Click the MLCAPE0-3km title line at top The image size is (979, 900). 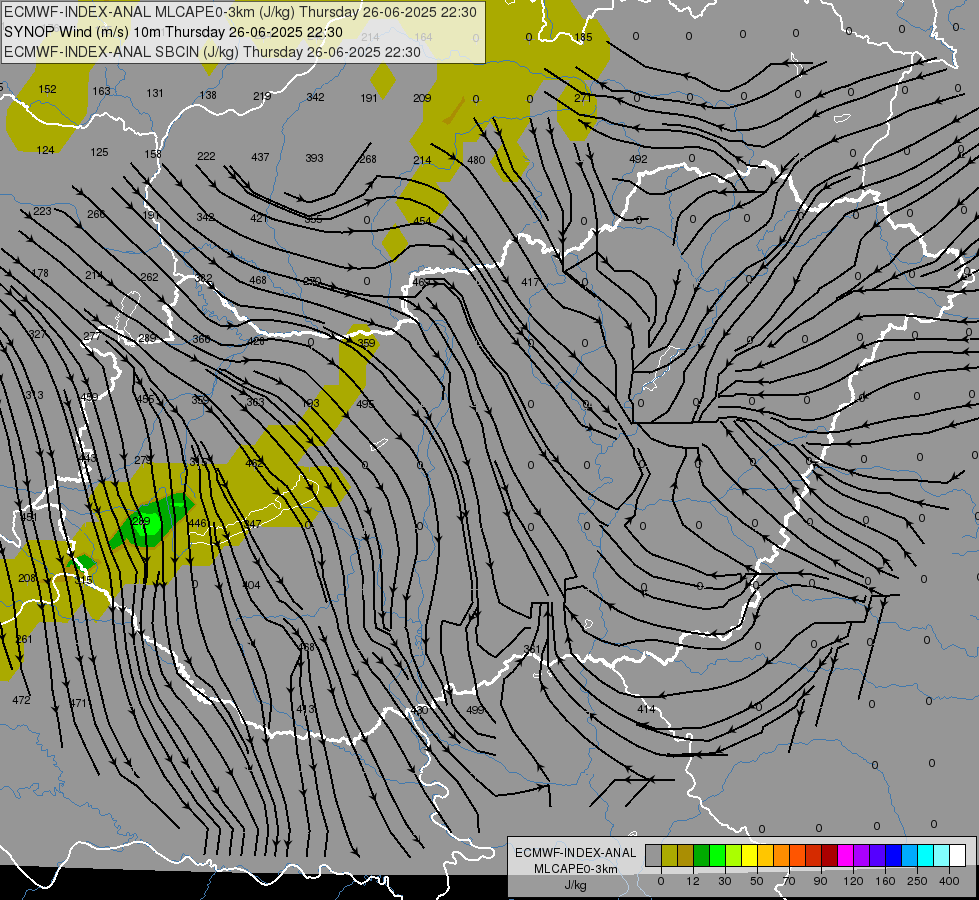(240, 12)
